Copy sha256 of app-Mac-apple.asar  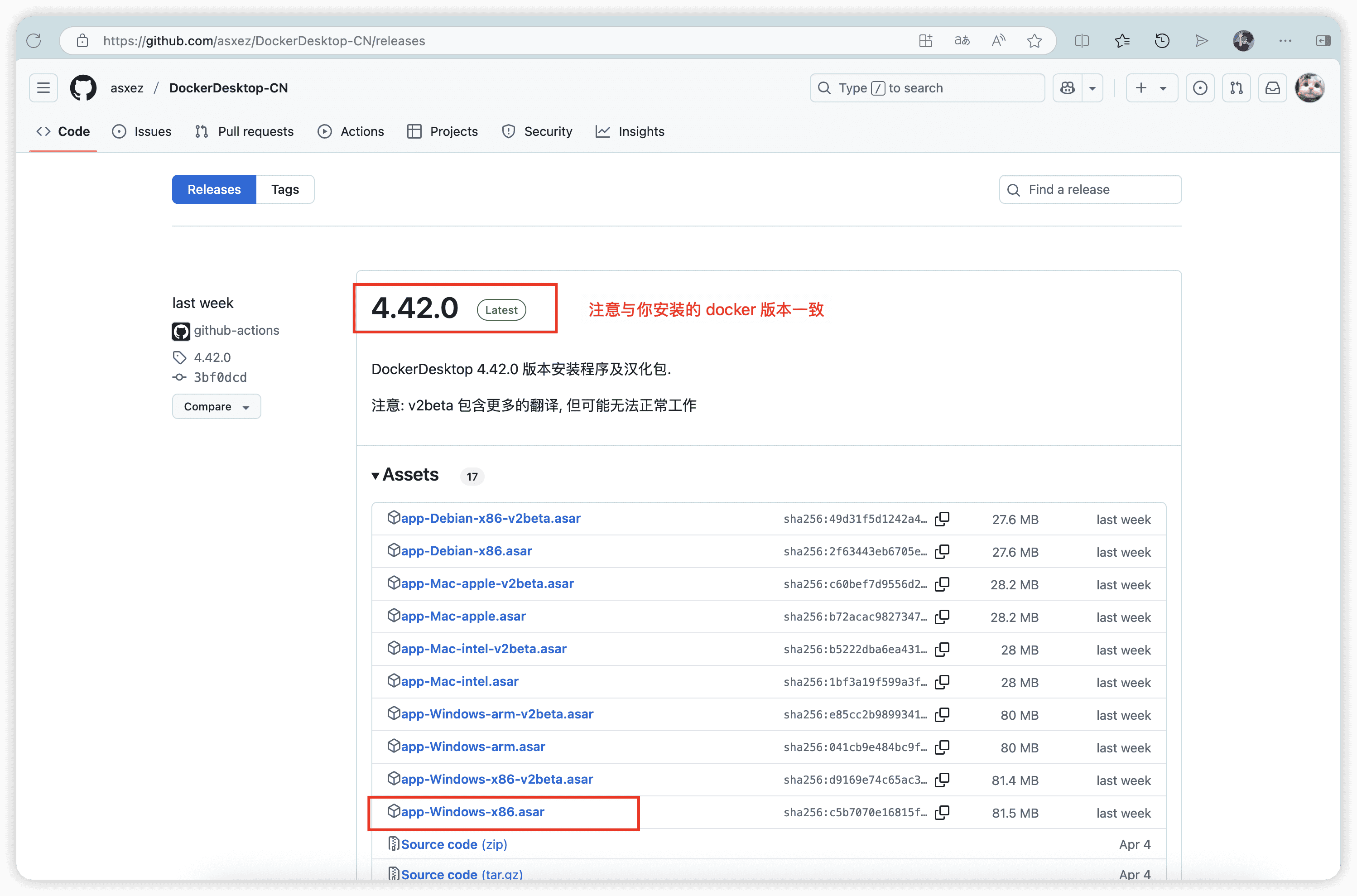pyautogui.click(x=942, y=617)
